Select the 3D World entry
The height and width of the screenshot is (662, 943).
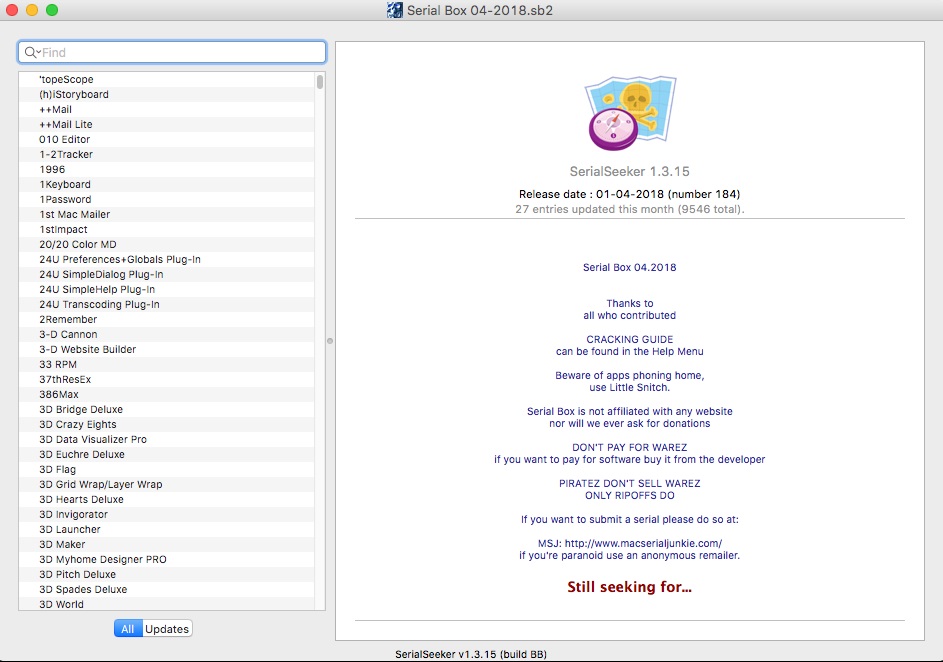(x=167, y=604)
